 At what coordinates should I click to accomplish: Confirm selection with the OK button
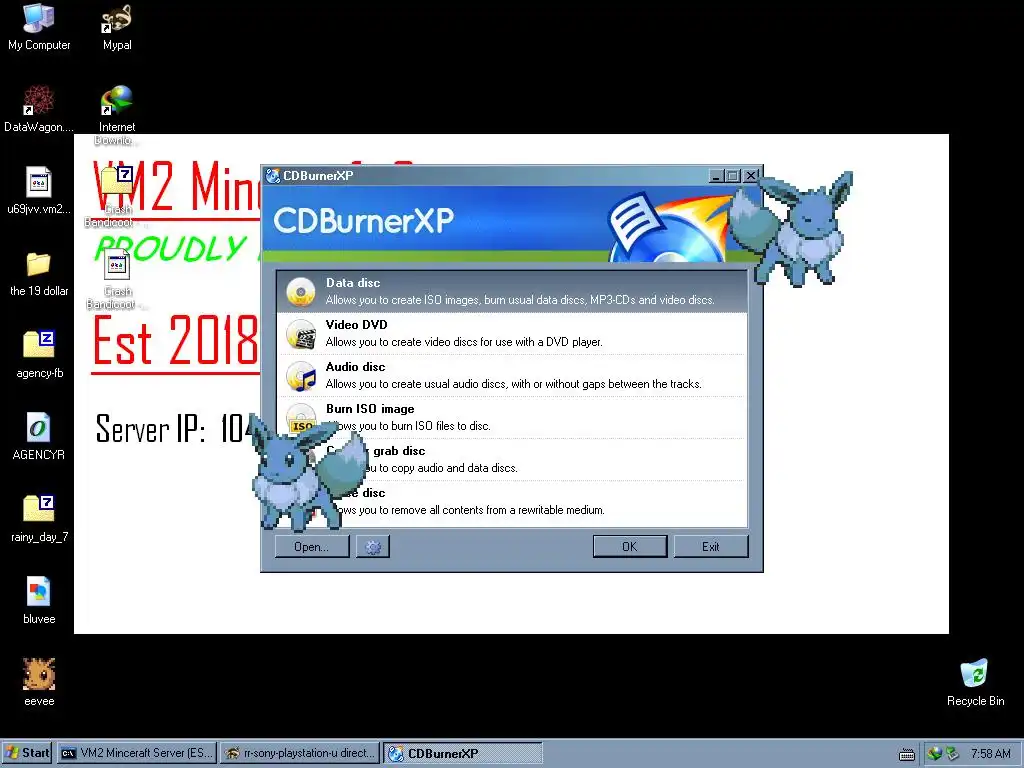[x=630, y=547]
